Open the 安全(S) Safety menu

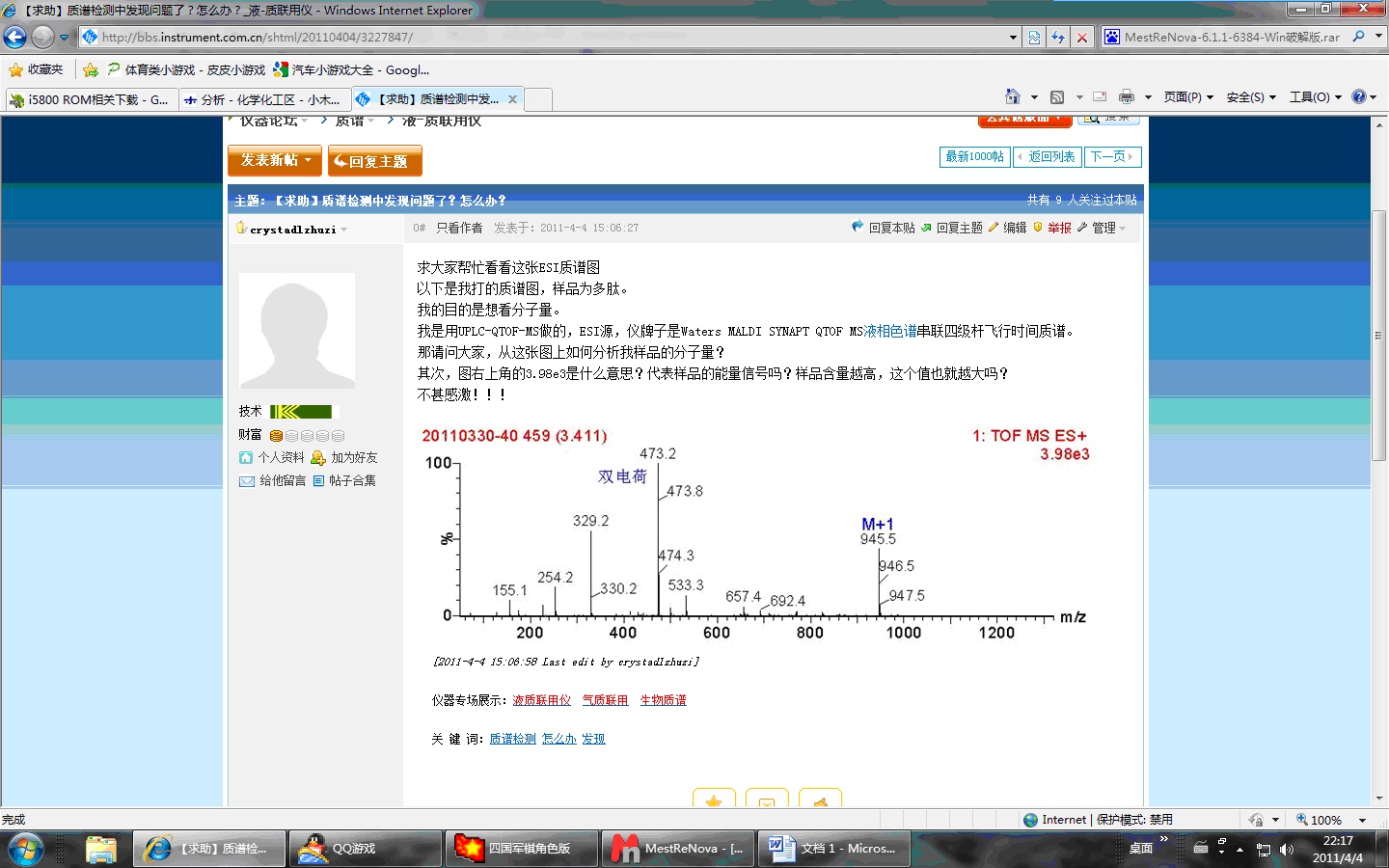pos(1251,96)
